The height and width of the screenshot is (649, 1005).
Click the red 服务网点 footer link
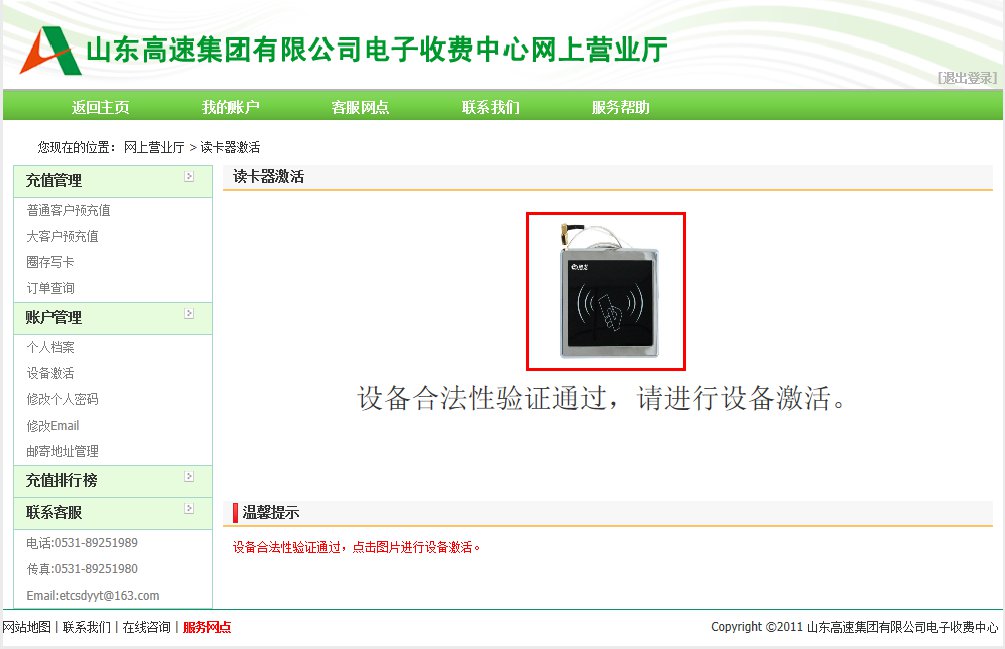tap(207, 627)
